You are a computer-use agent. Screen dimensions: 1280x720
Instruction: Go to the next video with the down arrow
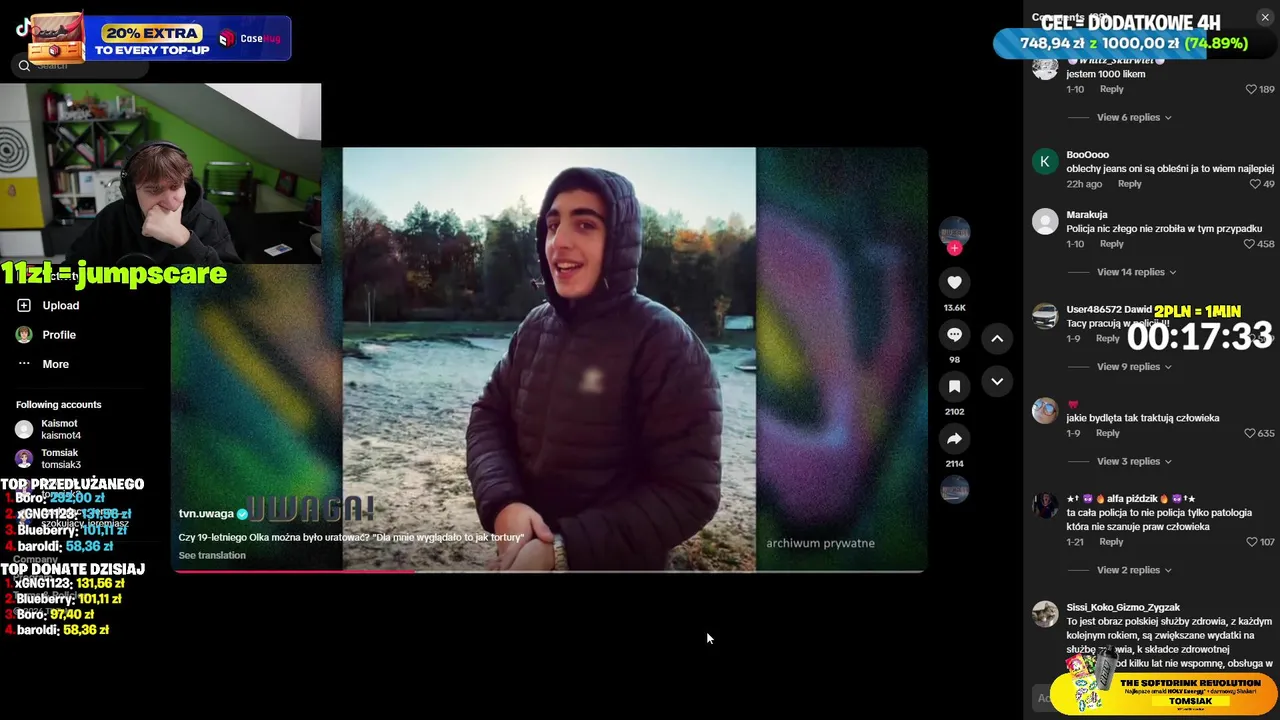tap(997, 381)
